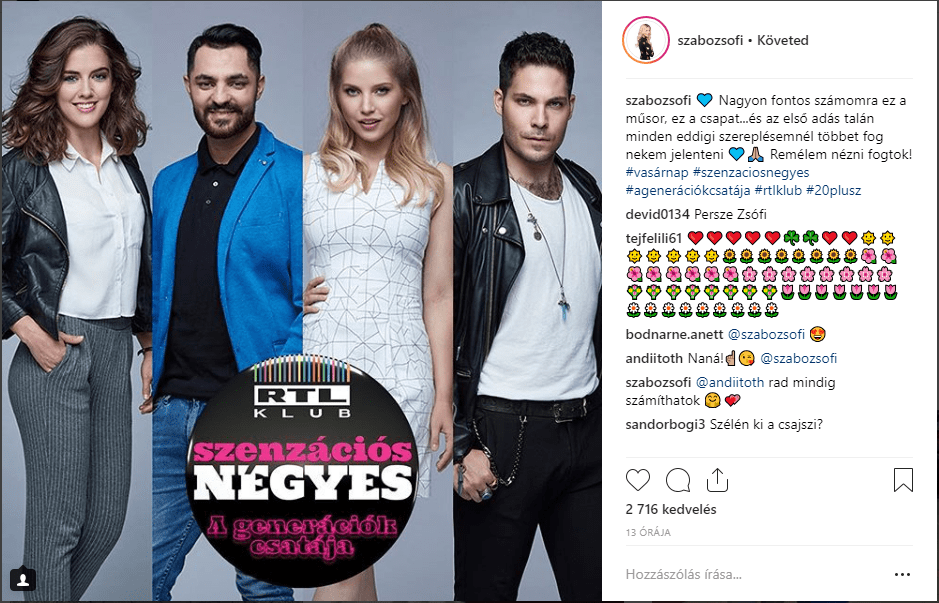This screenshot has height=603, width=939.
Task: Open the 13 órája timestamp link
Action: [648, 532]
